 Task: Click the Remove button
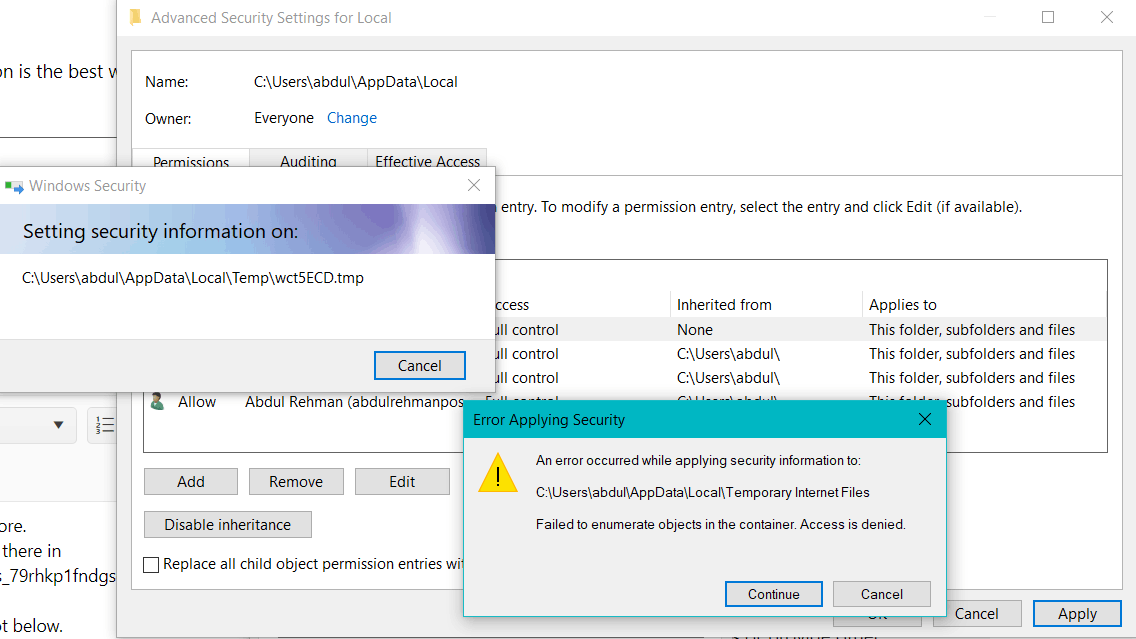click(x=296, y=481)
